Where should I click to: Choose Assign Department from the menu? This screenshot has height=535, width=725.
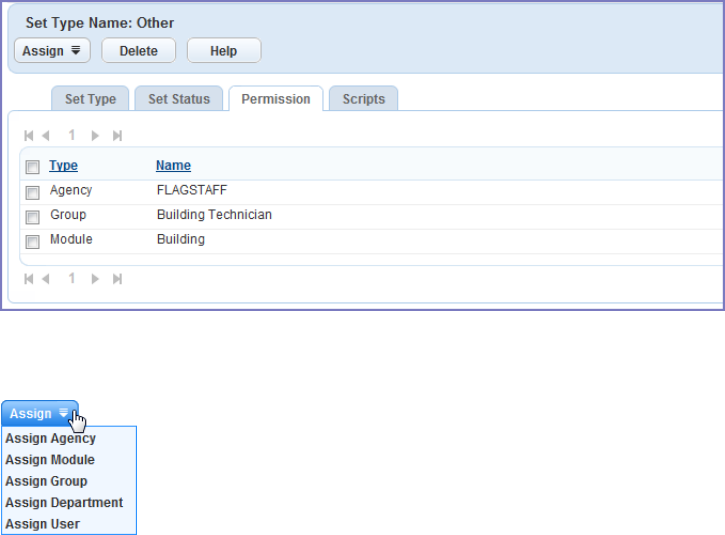pos(64,502)
